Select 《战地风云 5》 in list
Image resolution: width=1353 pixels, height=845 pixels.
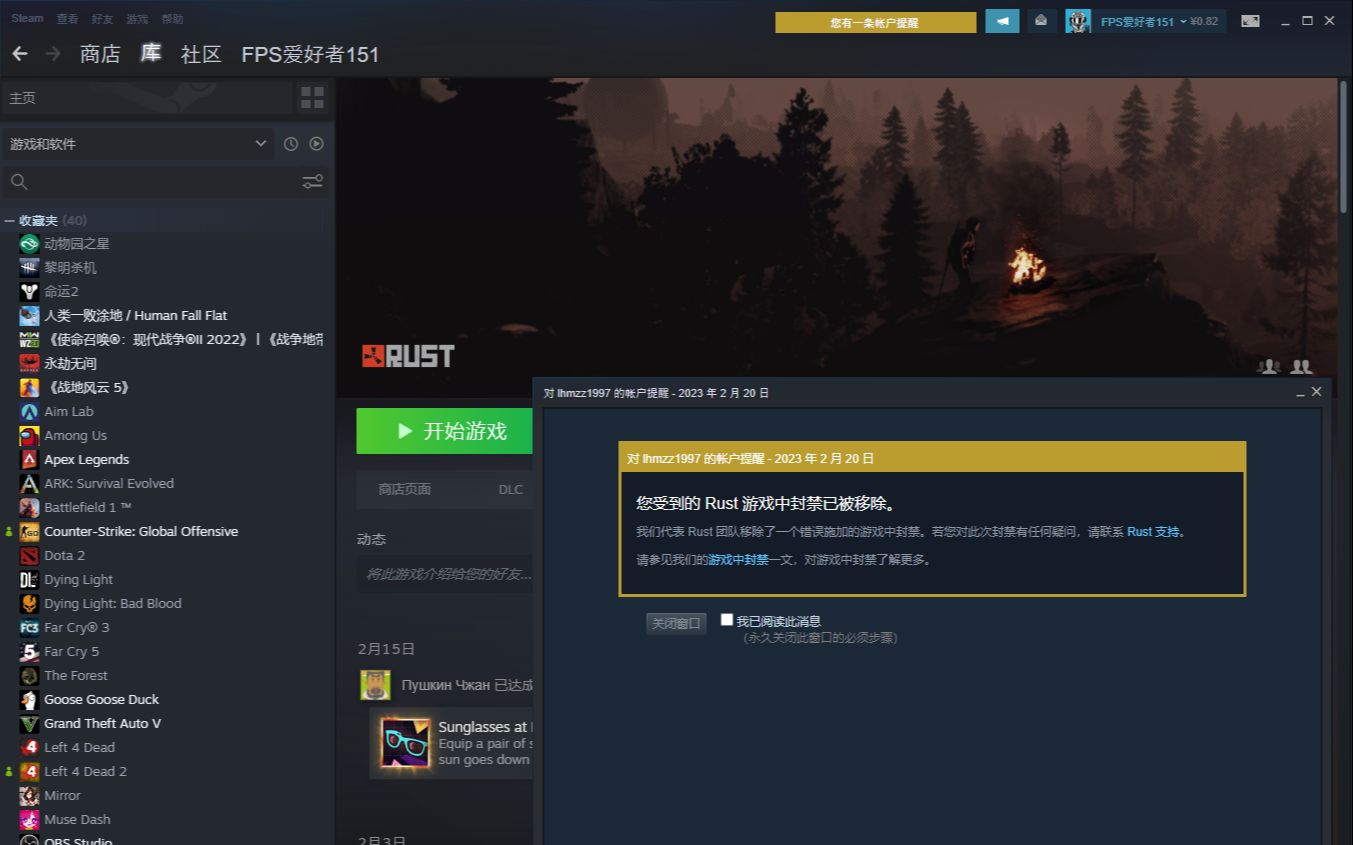click(88, 387)
